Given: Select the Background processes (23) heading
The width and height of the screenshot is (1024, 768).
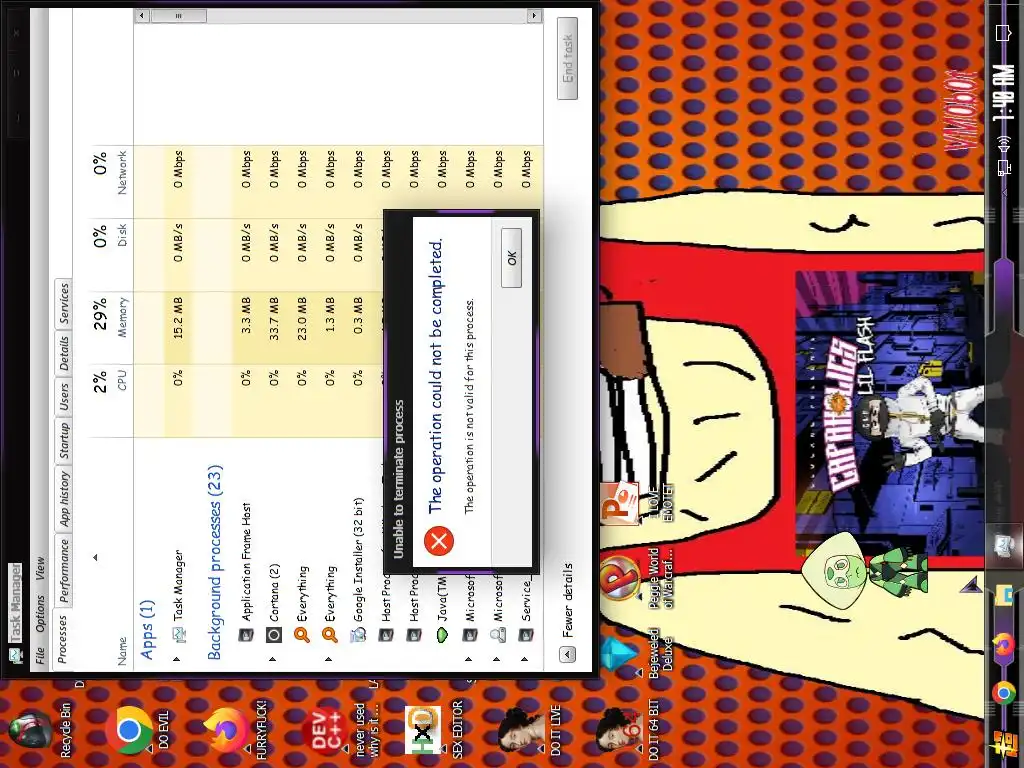Looking at the screenshot, I should point(215,562).
